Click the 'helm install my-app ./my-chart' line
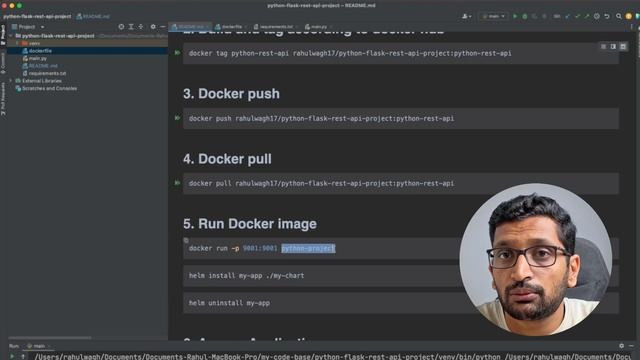 click(246, 276)
